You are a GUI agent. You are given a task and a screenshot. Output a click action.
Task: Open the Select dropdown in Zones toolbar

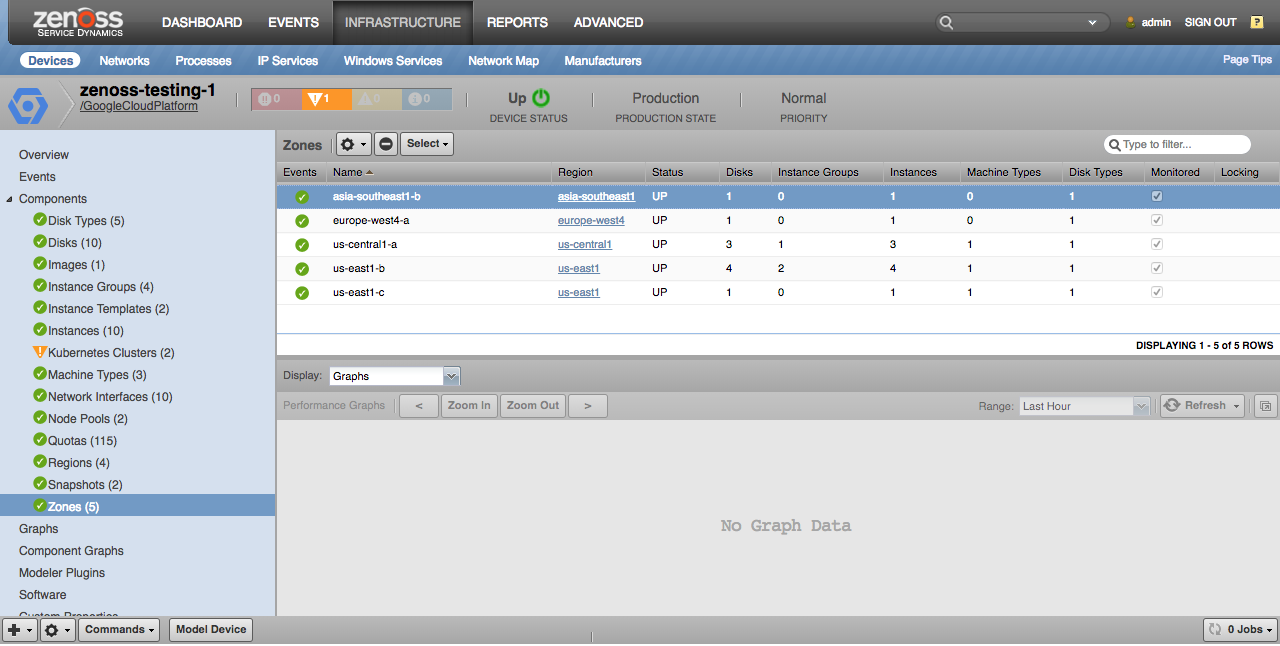click(427, 144)
